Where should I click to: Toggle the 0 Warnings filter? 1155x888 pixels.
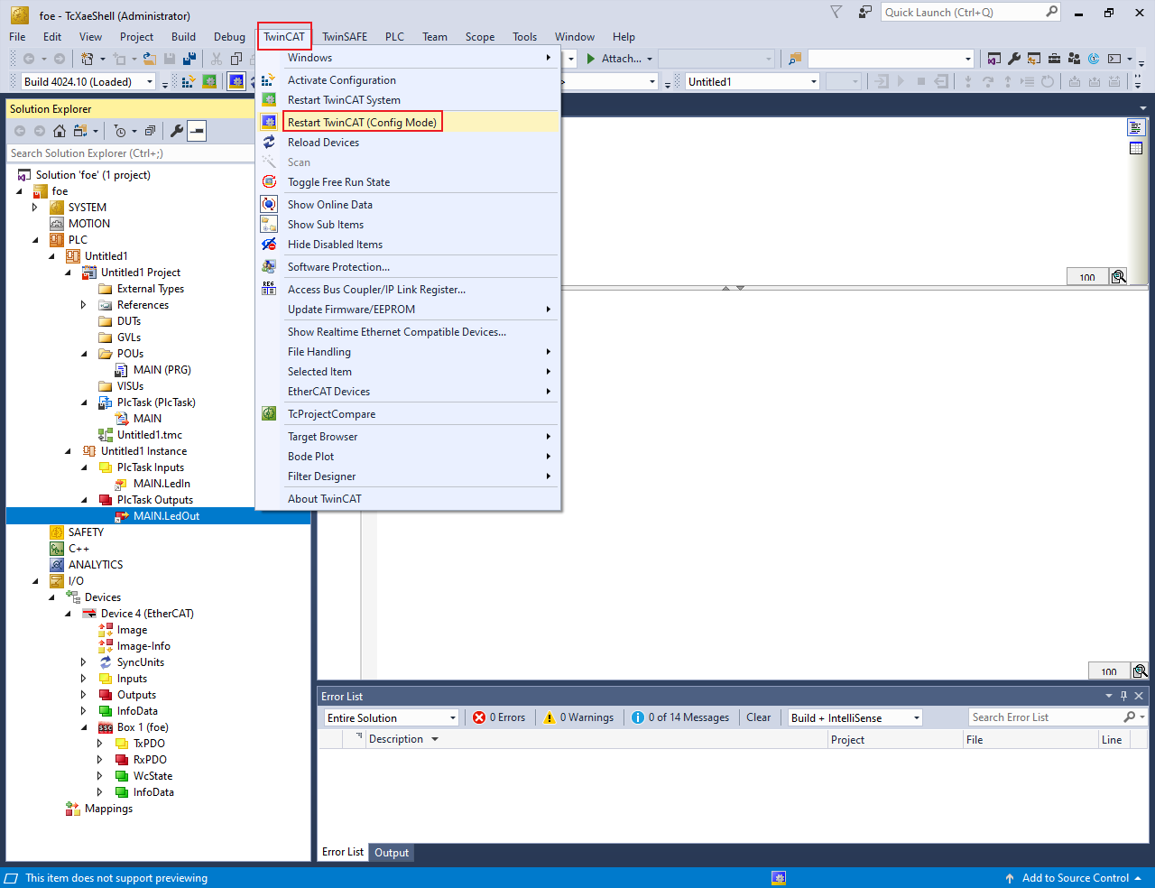[x=578, y=717]
